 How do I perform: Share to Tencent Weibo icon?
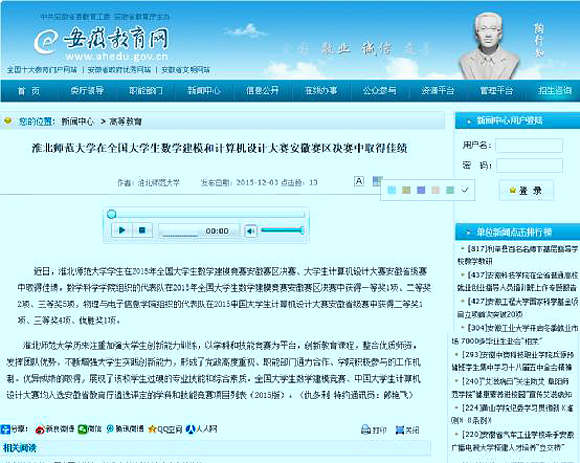(x=110, y=429)
